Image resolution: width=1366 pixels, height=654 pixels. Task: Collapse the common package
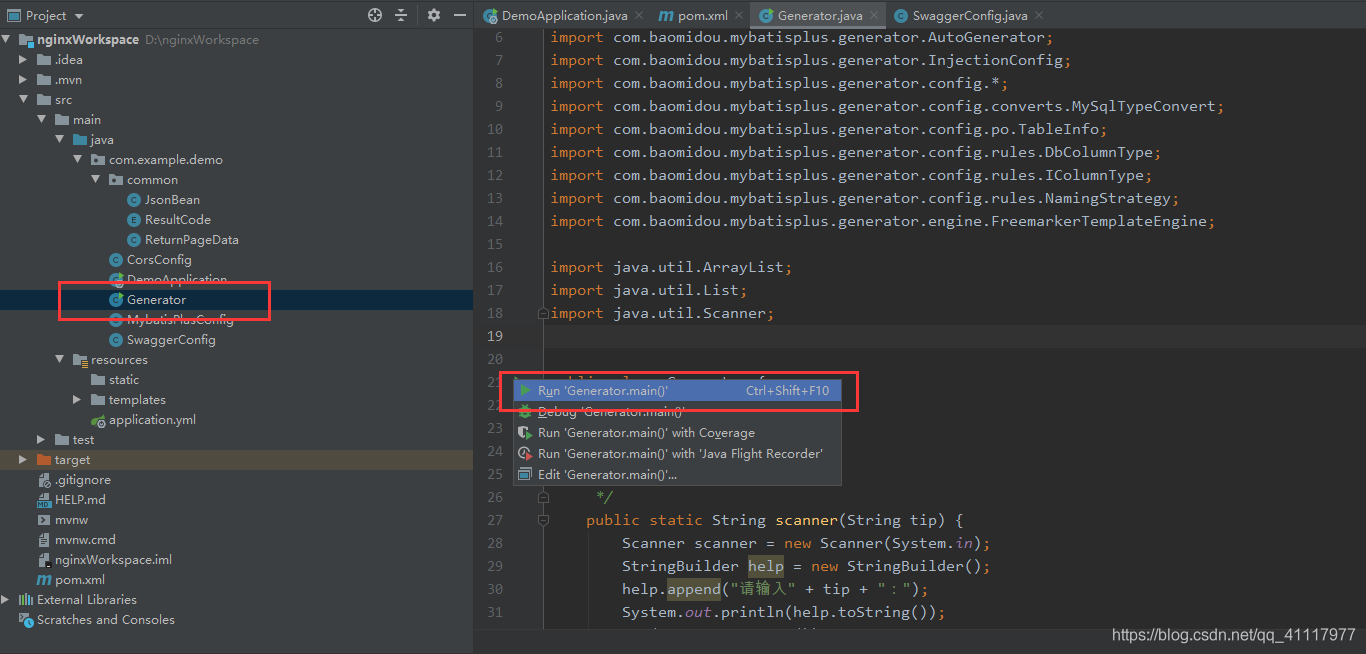96,180
